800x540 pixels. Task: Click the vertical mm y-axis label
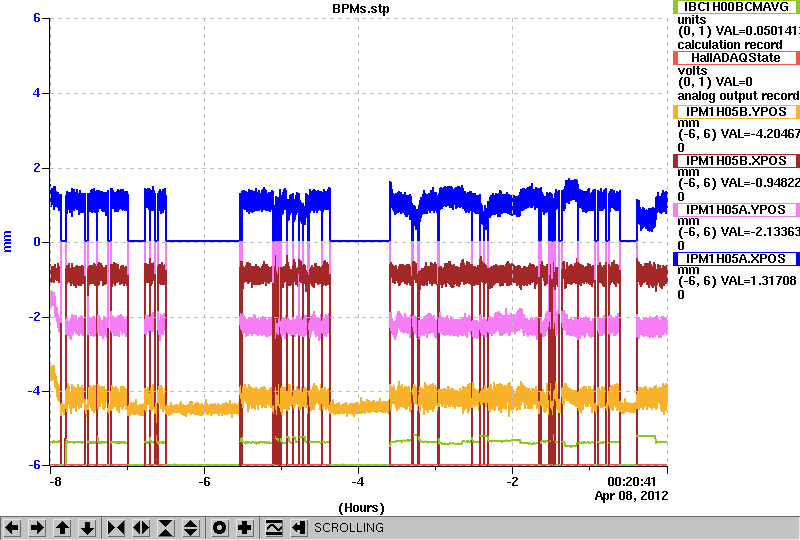(8, 241)
